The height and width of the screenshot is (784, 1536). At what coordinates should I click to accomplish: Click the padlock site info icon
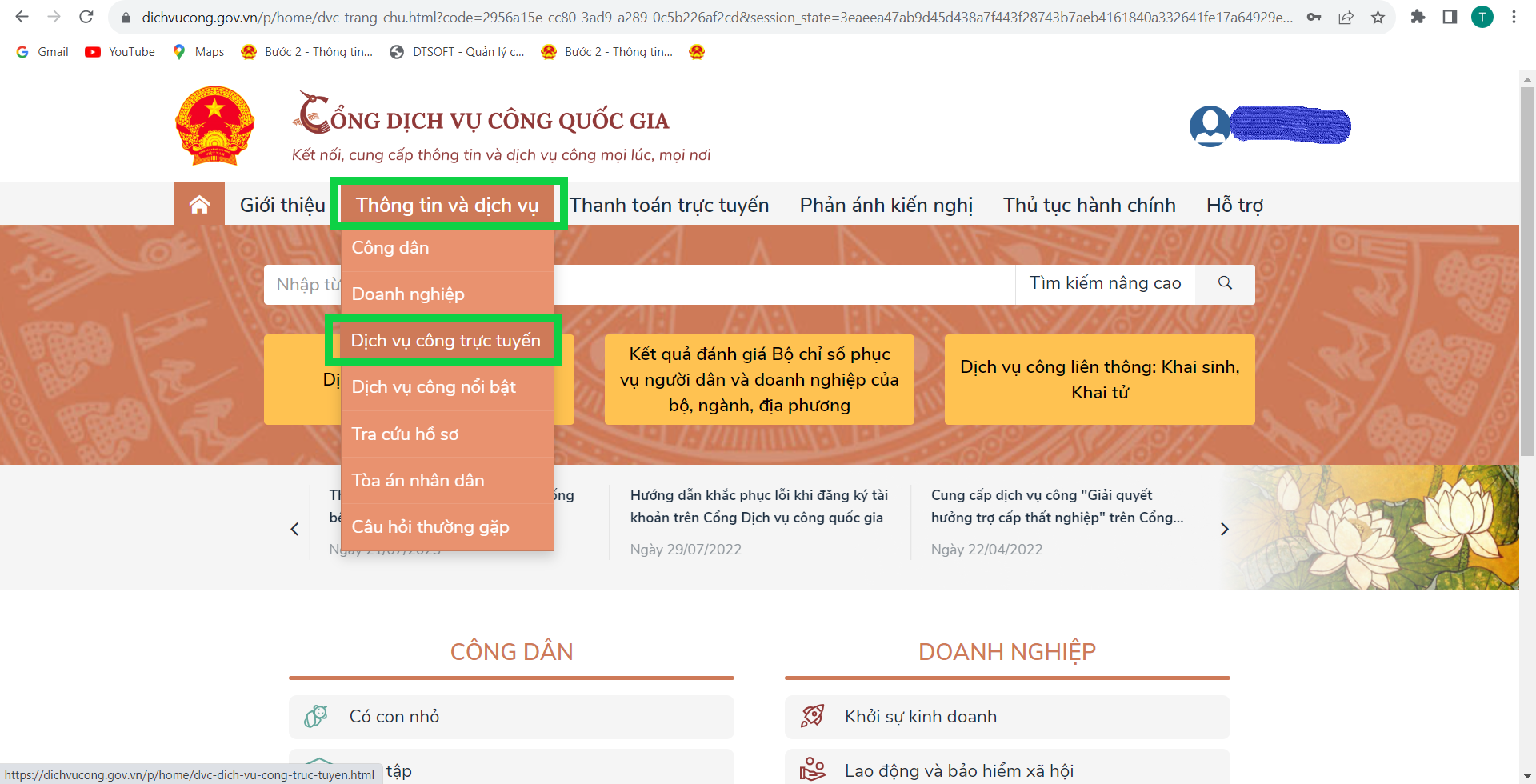126,17
